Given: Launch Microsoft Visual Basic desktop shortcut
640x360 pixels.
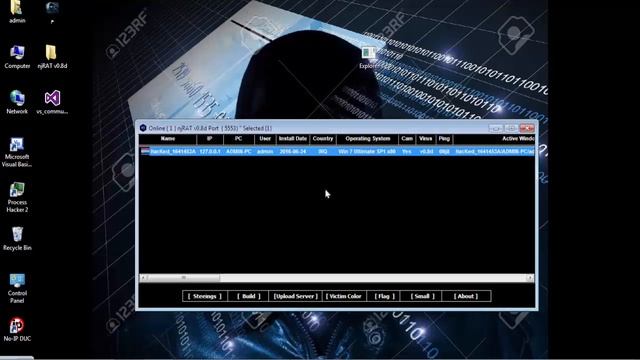Looking at the screenshot, I should (x=17, y=152).
